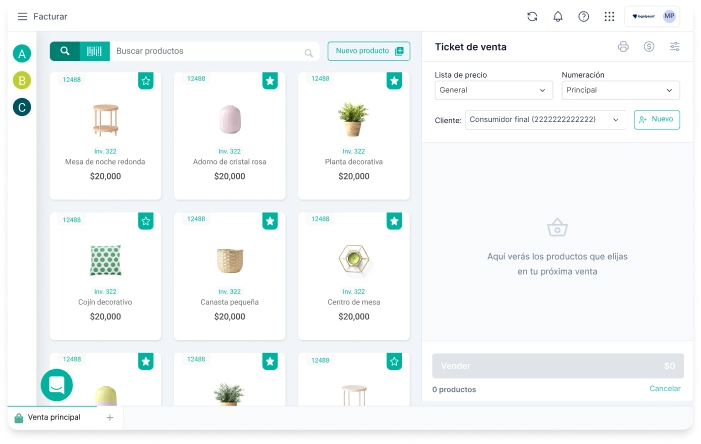The image size is (701, 444).
Task: Add a new sale tab with plus
Action: 110,418
